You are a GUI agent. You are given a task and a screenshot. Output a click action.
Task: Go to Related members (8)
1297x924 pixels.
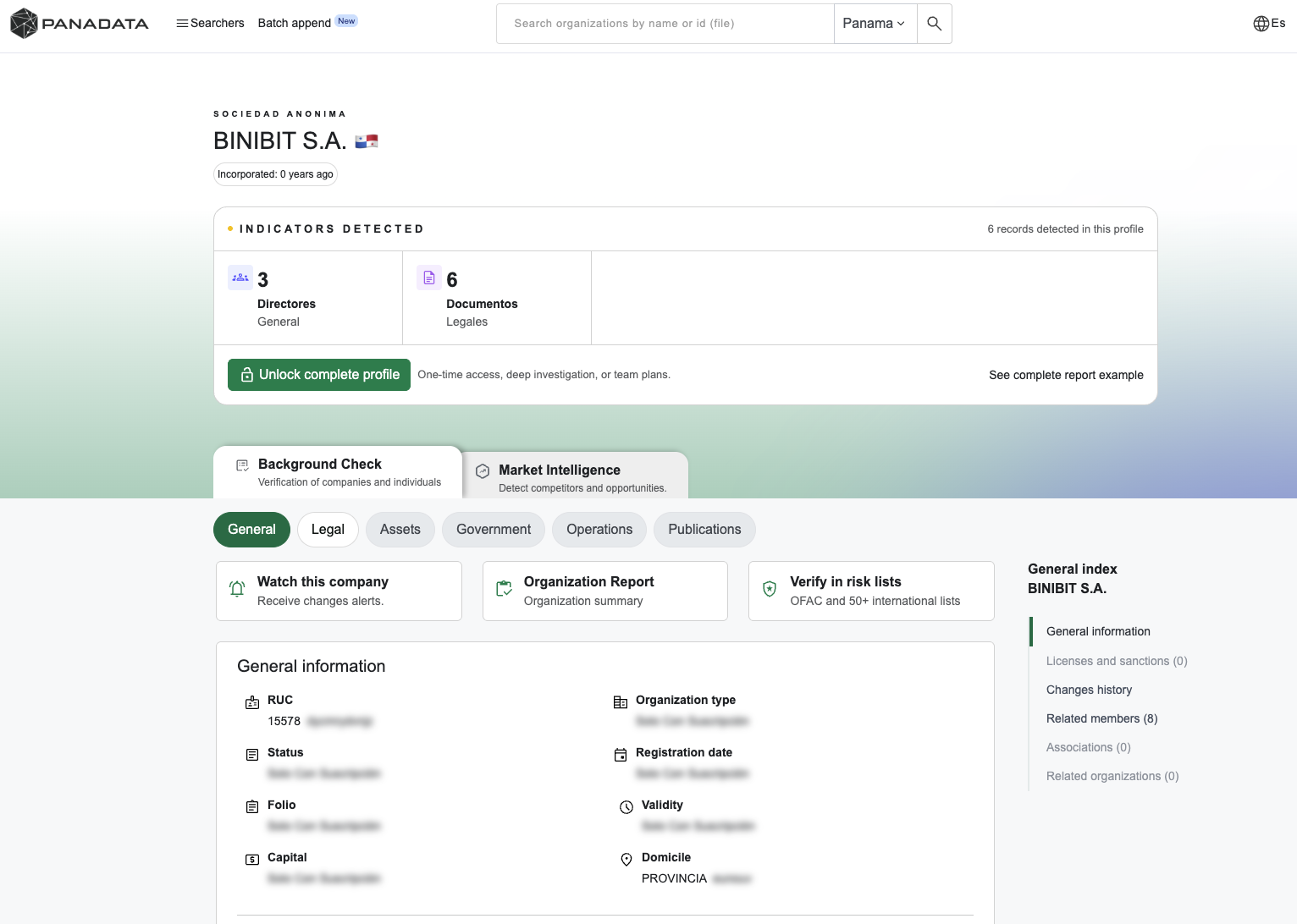[x=1101, y=718]
